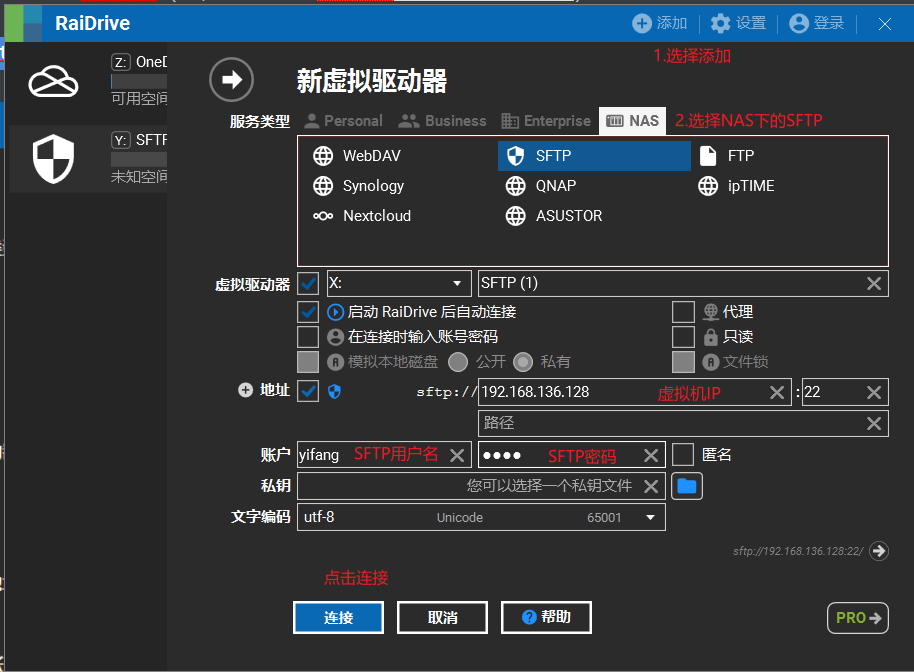Select the 公开 radio button
The image size is (914, 672).
[x=458, y=362]
